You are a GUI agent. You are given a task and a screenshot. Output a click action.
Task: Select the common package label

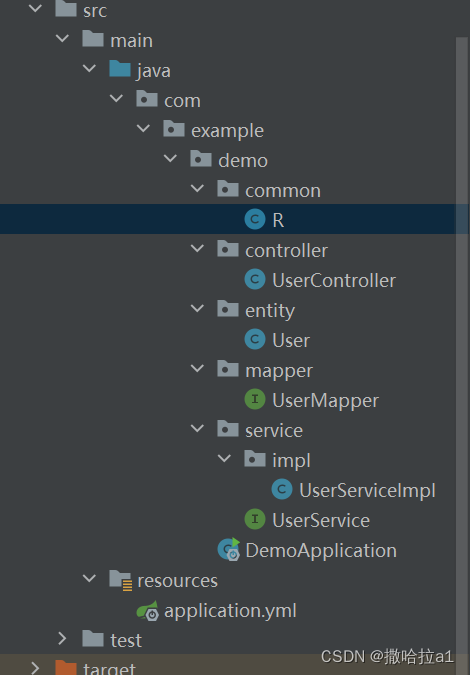coord(283,191)
